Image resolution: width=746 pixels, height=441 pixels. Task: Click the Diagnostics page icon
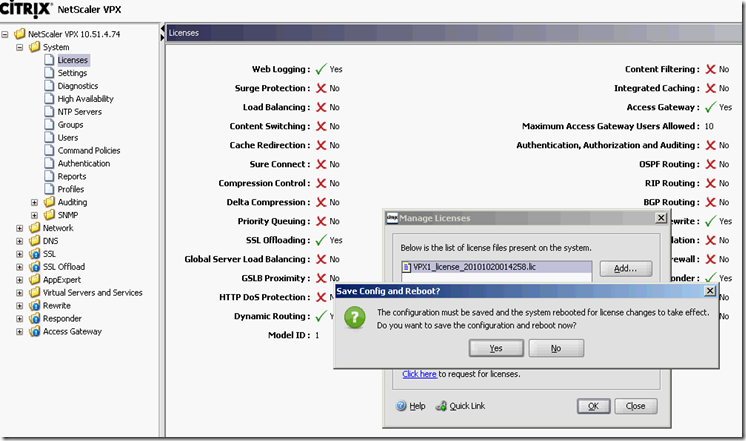point(49,85)
